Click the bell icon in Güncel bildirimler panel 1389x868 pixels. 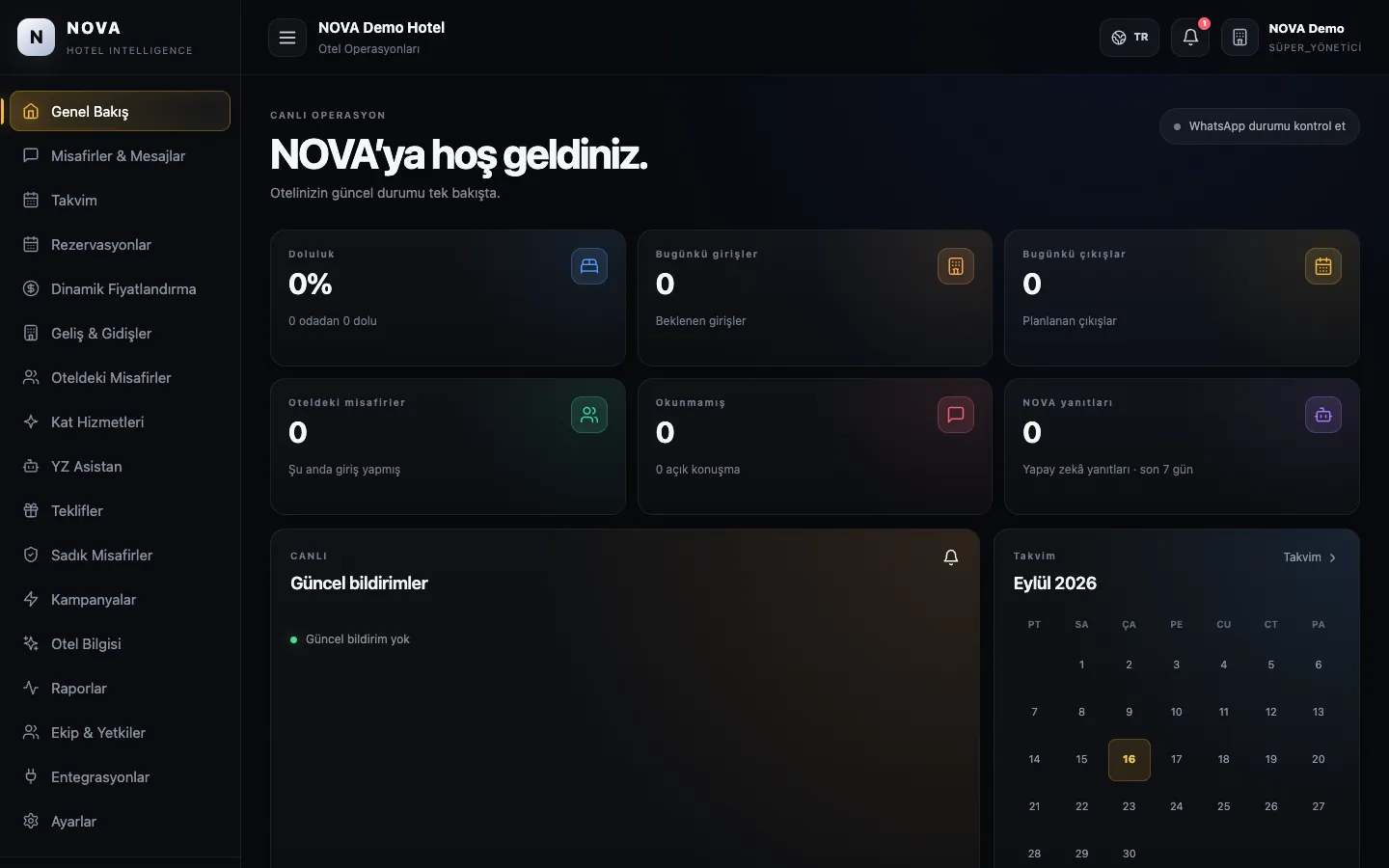pos(951,557)
